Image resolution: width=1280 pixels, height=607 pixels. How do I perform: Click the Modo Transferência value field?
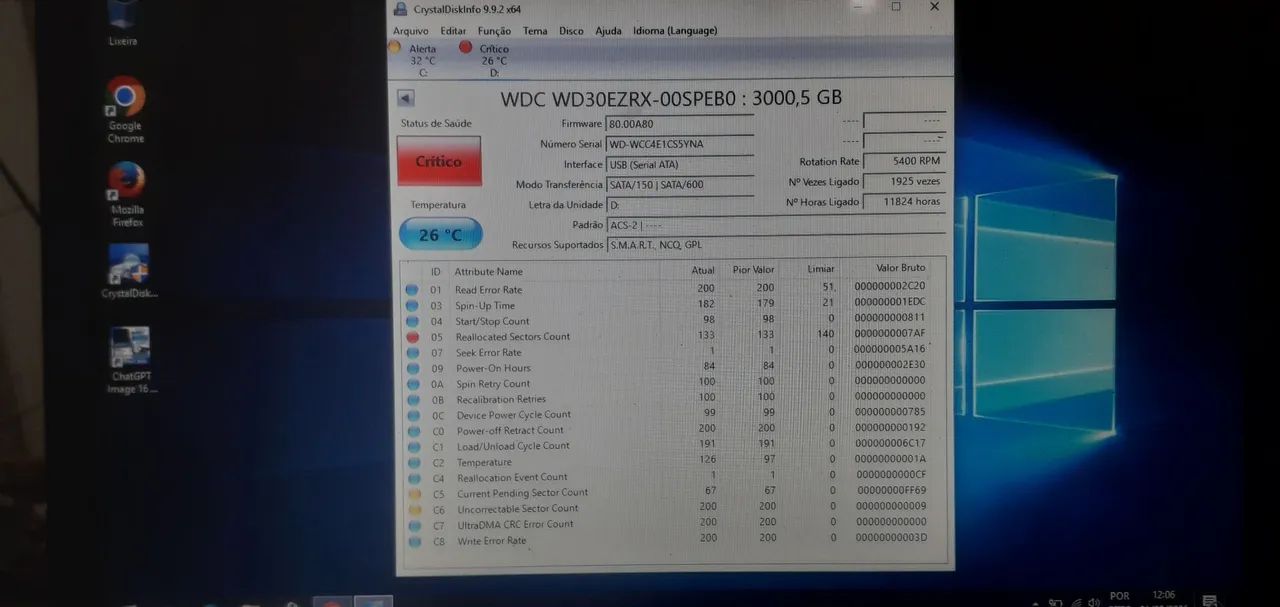click(x=680, y=185)
